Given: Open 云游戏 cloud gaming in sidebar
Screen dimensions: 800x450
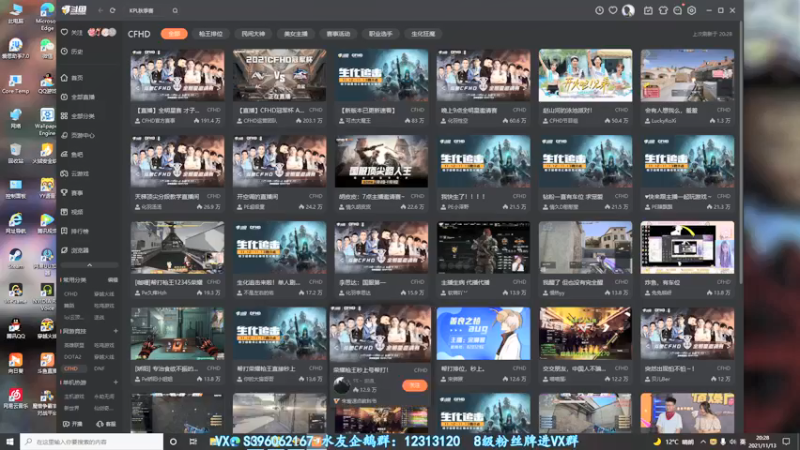Looking at the screenshot, I should pyautogui.click(x=75, y=173).
